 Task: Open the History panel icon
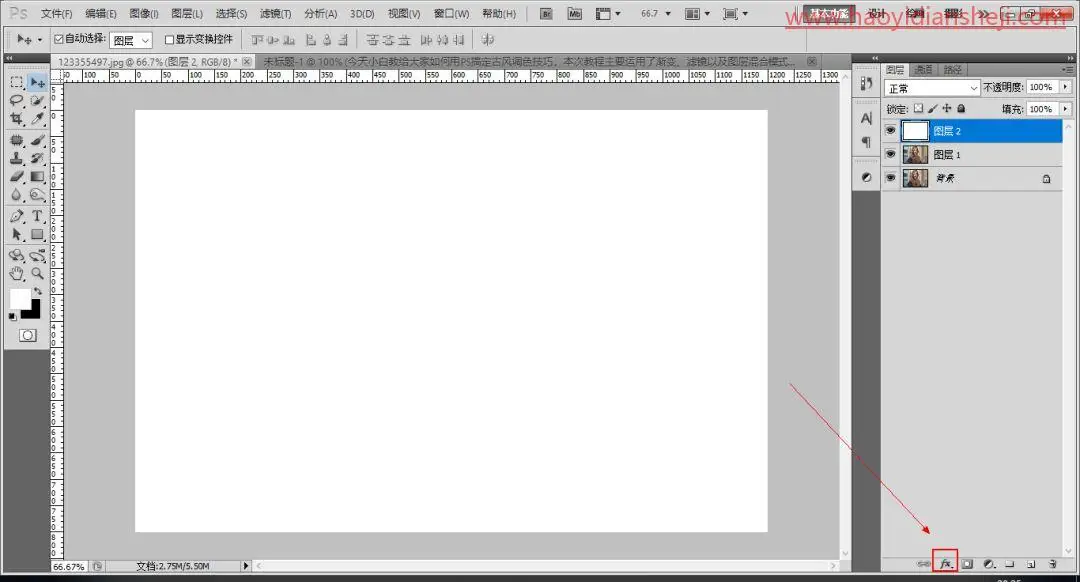pos(866,84)
